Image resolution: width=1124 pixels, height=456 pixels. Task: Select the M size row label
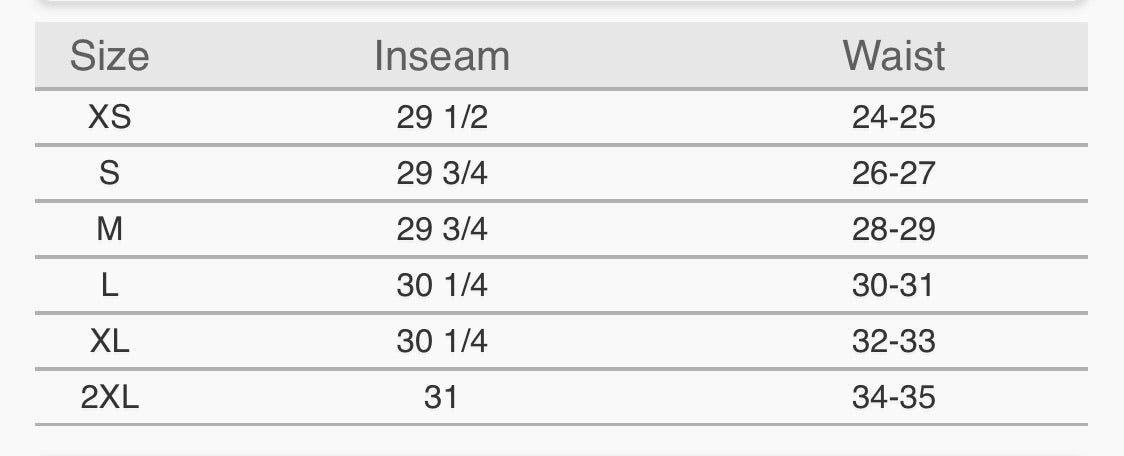(x=109, y=230)
